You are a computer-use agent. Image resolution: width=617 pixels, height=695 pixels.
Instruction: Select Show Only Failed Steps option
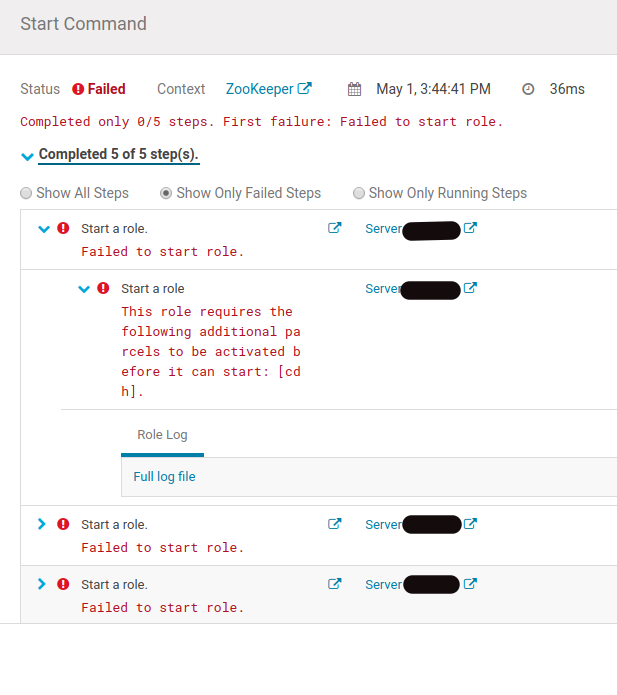coord(166,193)
